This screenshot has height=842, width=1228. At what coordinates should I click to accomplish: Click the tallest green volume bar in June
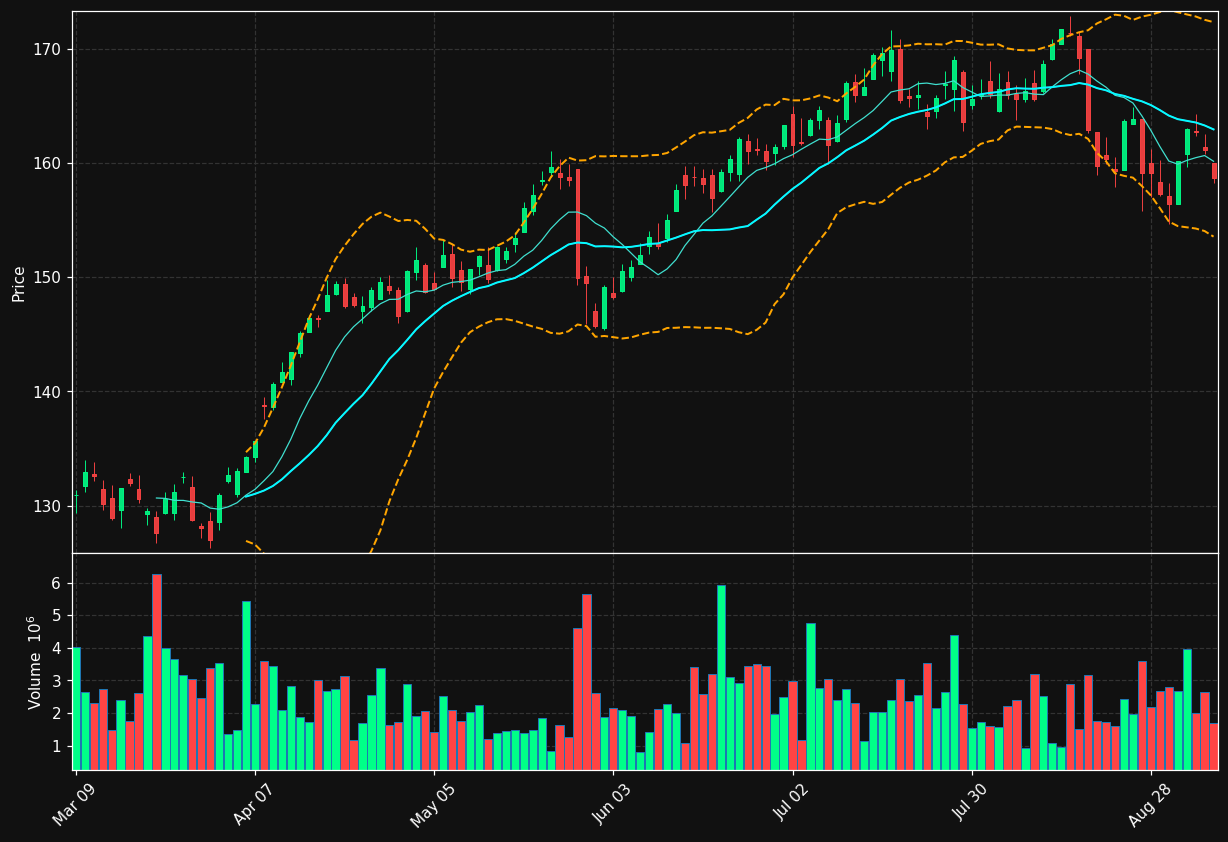721,677
